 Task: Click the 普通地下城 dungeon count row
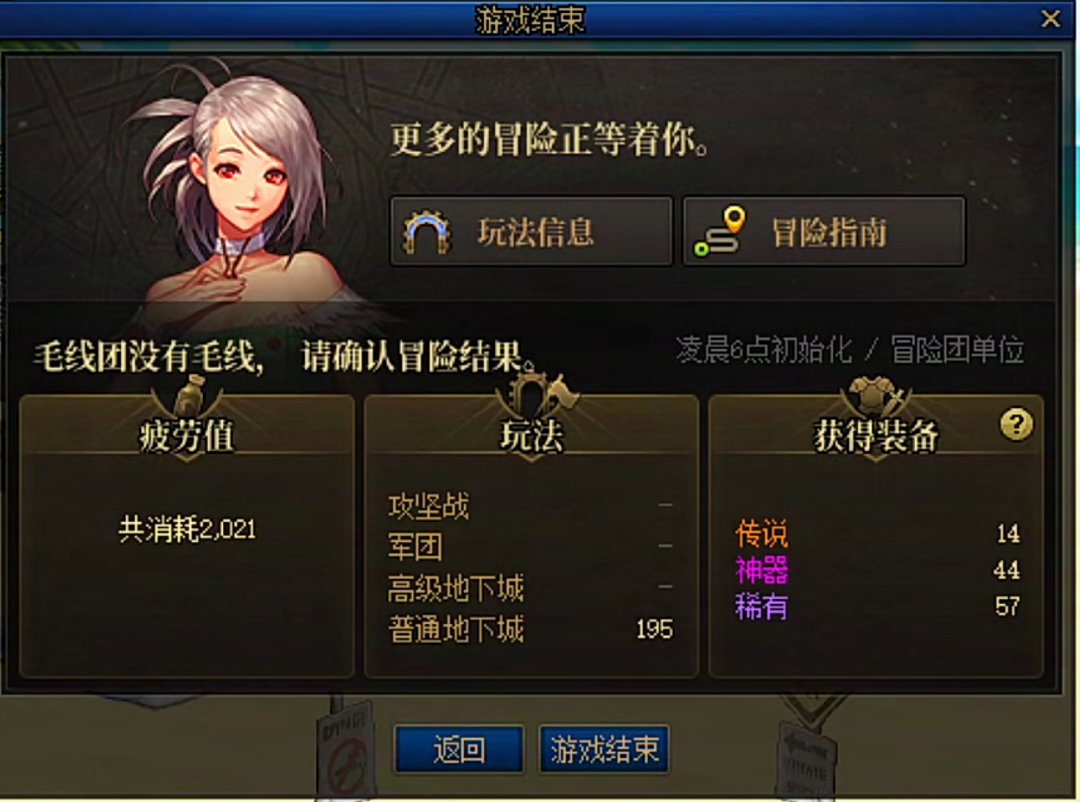[530, 628]
